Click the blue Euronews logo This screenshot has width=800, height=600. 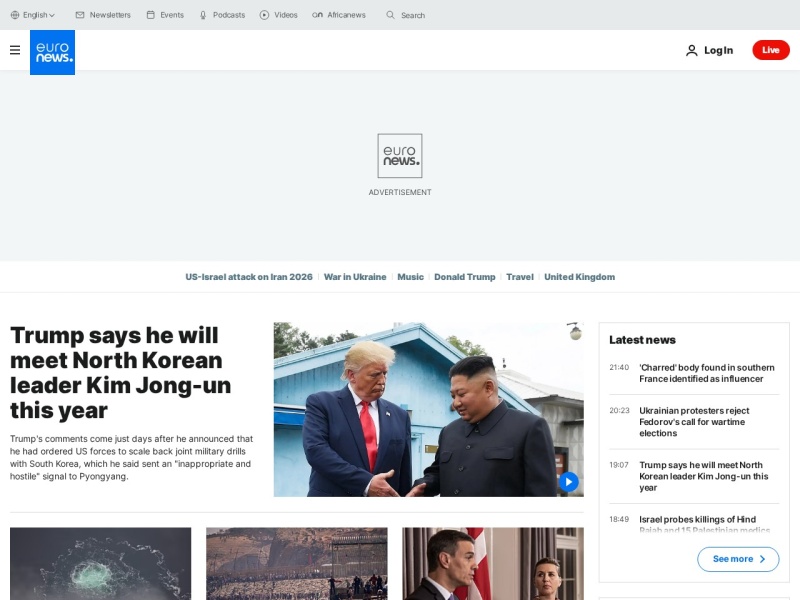[53, 52]
